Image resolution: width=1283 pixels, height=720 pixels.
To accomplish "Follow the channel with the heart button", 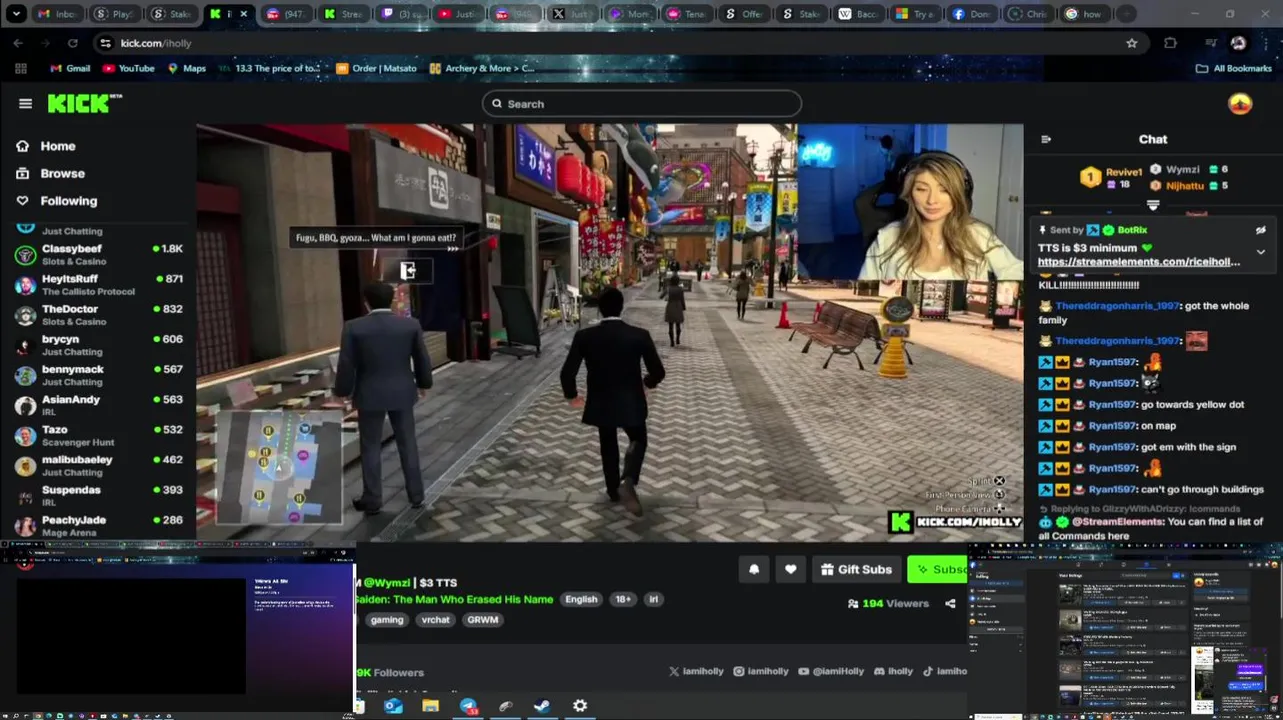I will point(790,569).
